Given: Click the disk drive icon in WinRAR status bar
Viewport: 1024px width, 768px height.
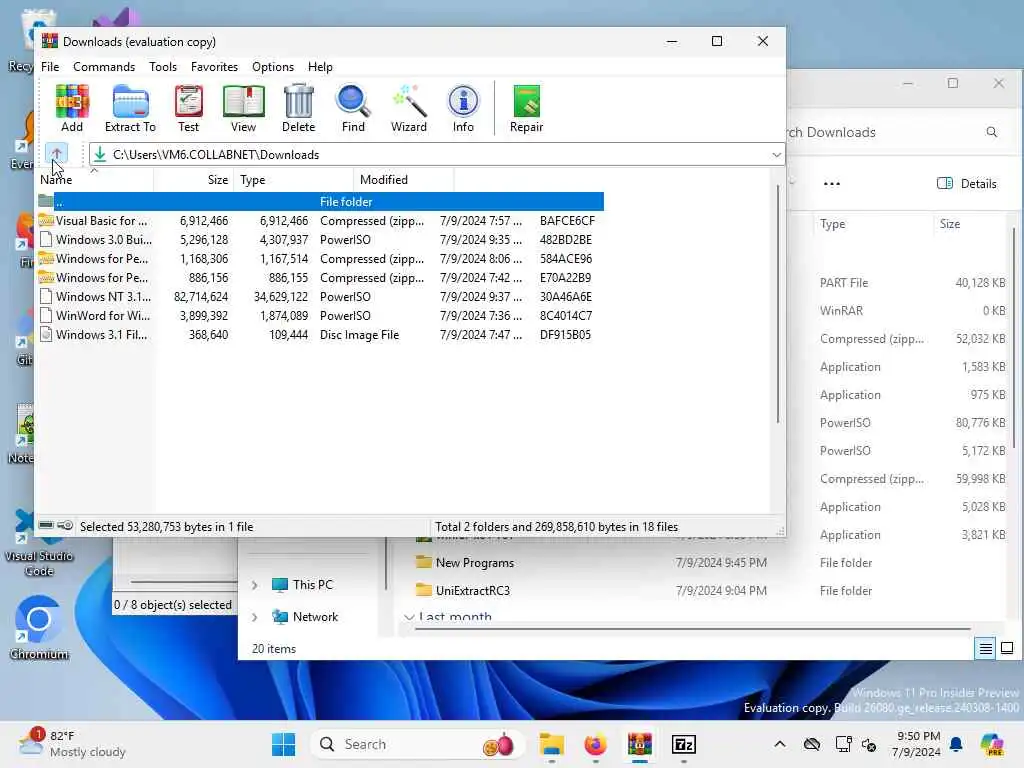Looking at the screenshot, I should coord(46,526).
